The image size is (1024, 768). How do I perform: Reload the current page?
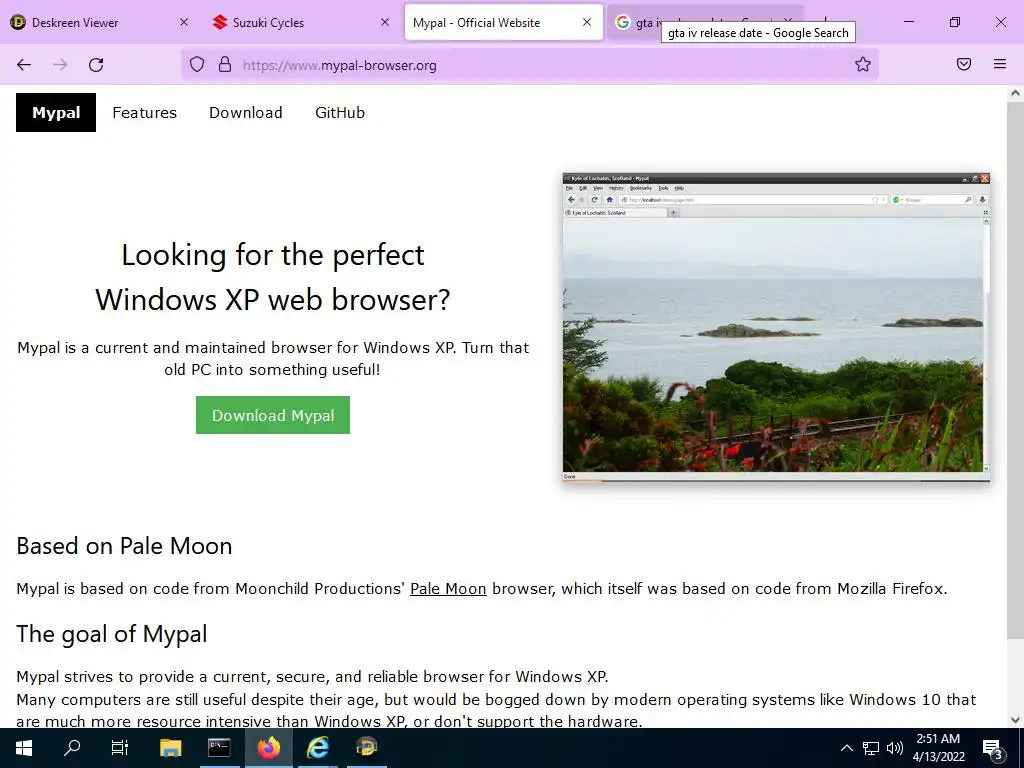click(x=96, y=65)
